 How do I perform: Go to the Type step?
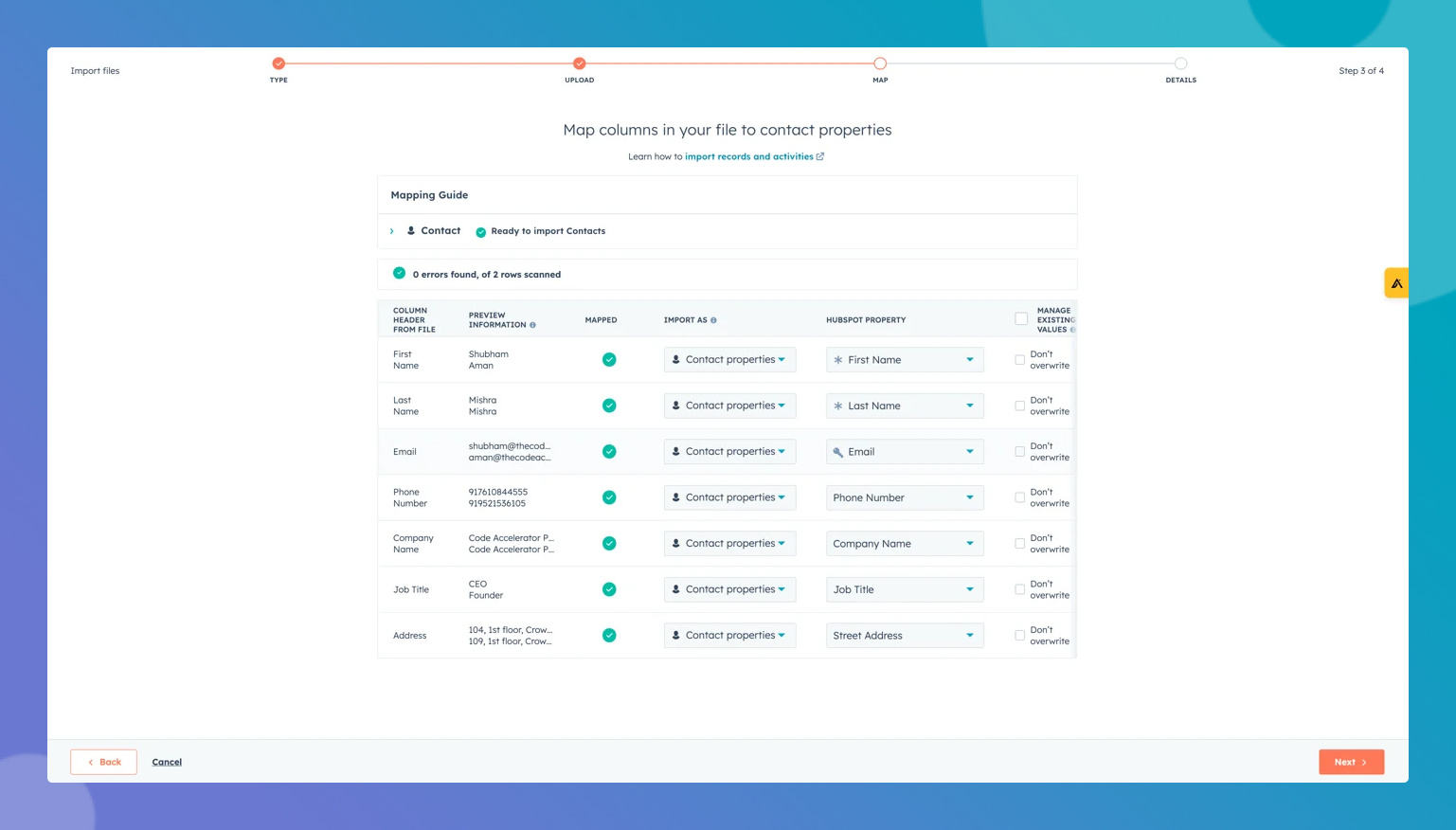(x=279, y=64)
